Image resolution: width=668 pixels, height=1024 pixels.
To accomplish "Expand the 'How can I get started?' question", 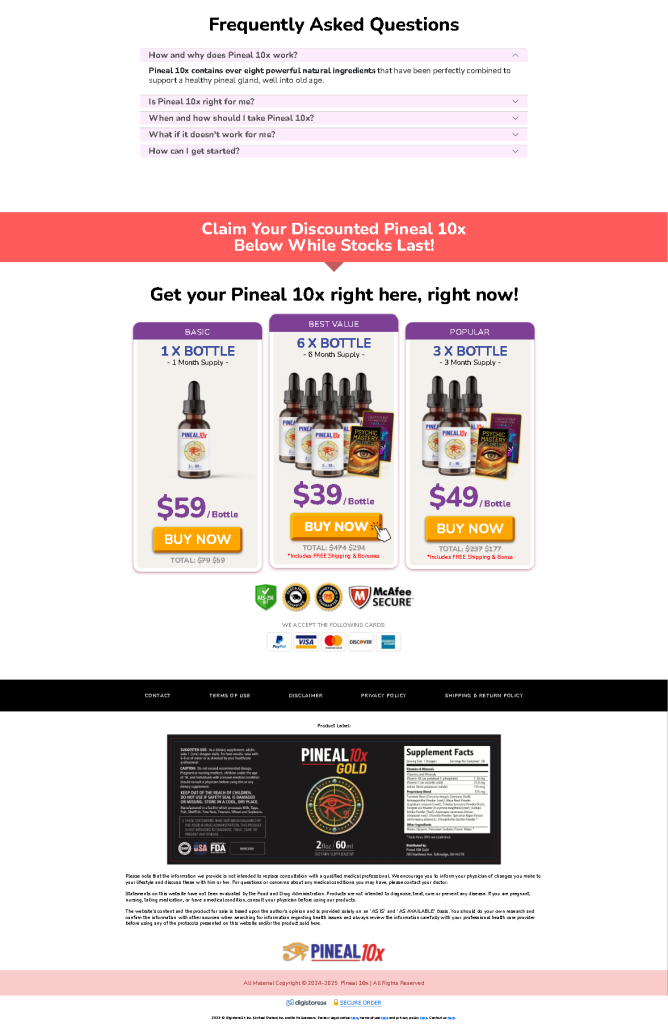I will click(334, 150).
